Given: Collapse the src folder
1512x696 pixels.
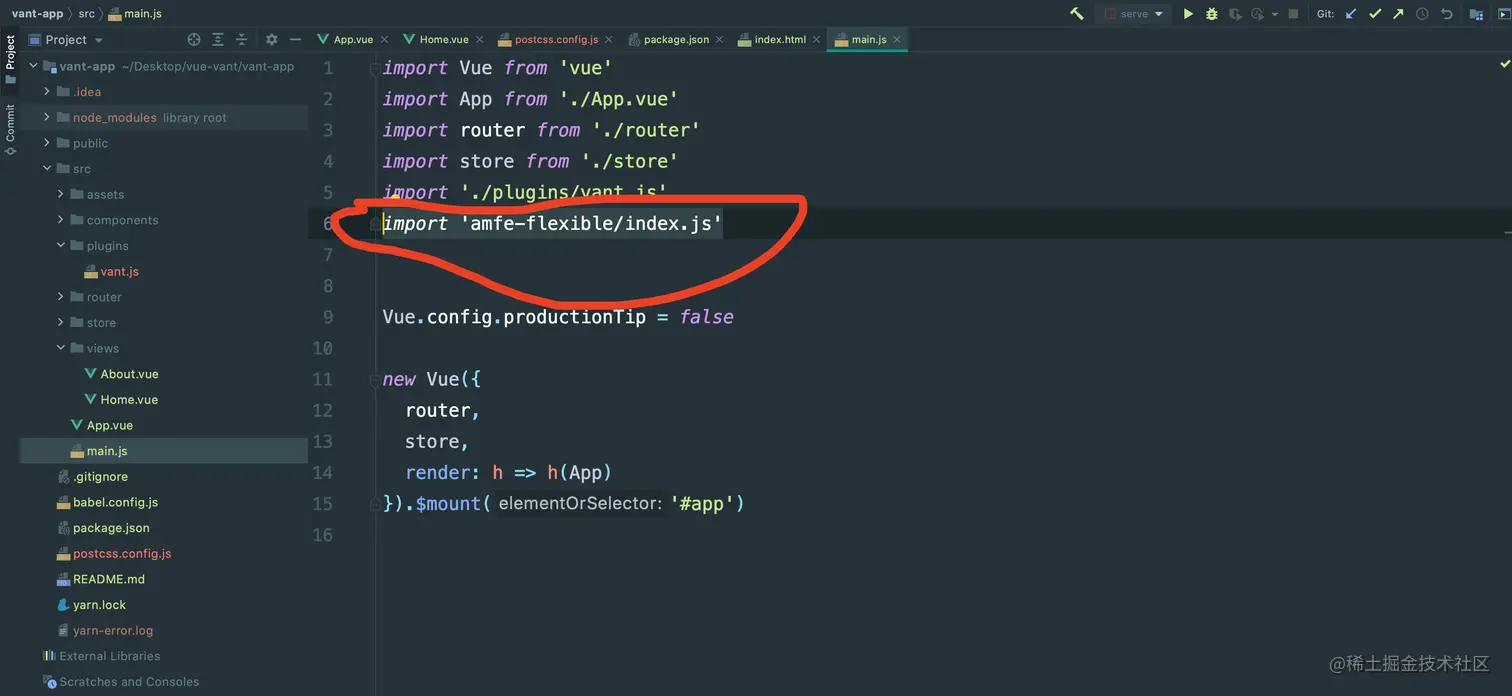Looking at the screenshot, I should pyautogui.click(x=47, y=169).
